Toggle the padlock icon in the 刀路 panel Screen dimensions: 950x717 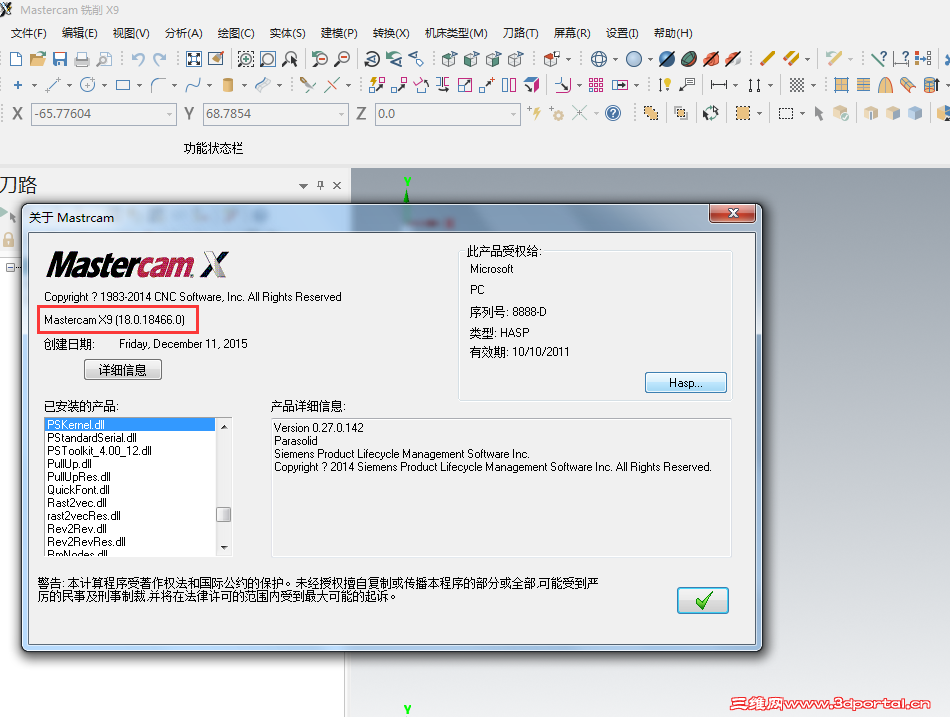click(x=8, y=240)
